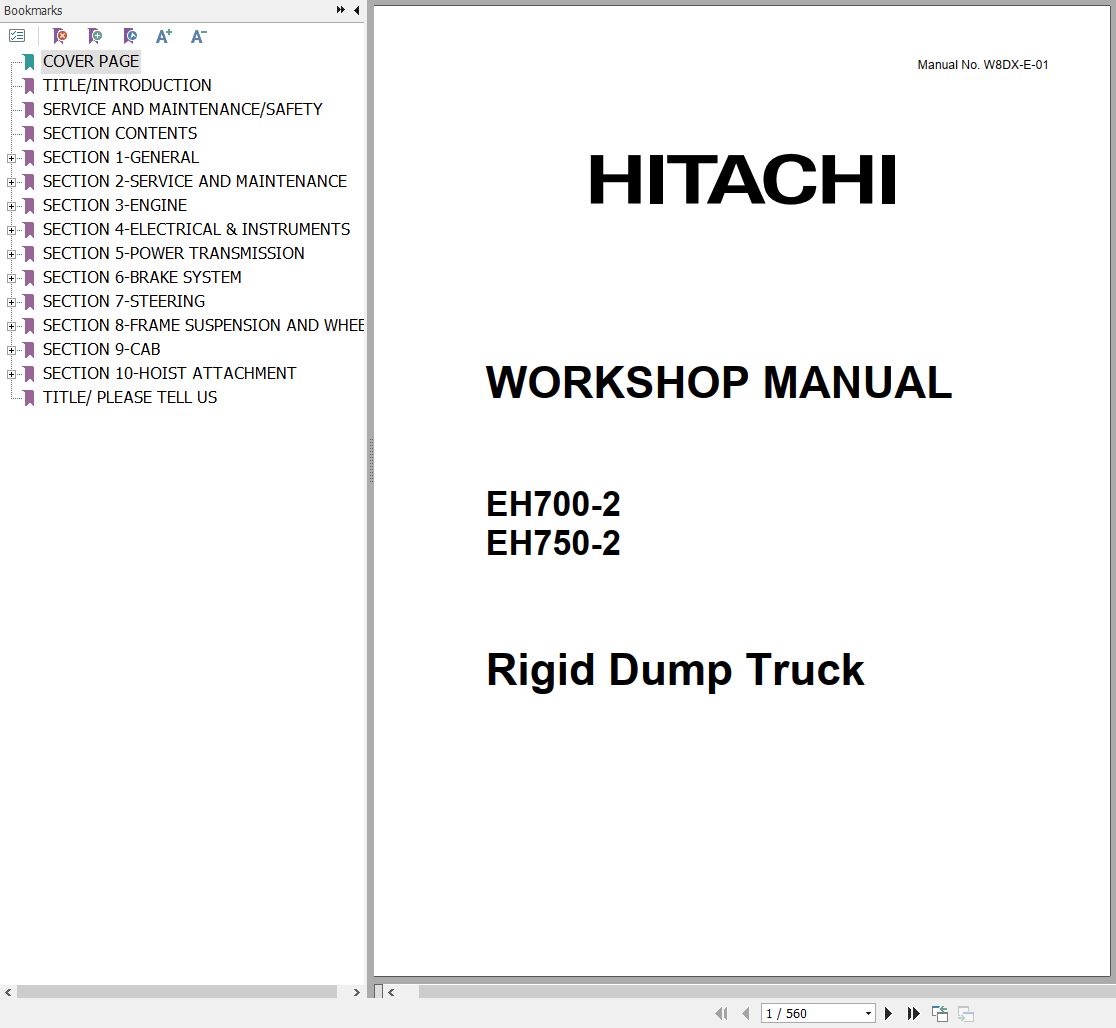Viewport: 1116px width, 1028px height.
Task: Click the HITACHI heading on the page
Action: (x=742, y=180)
